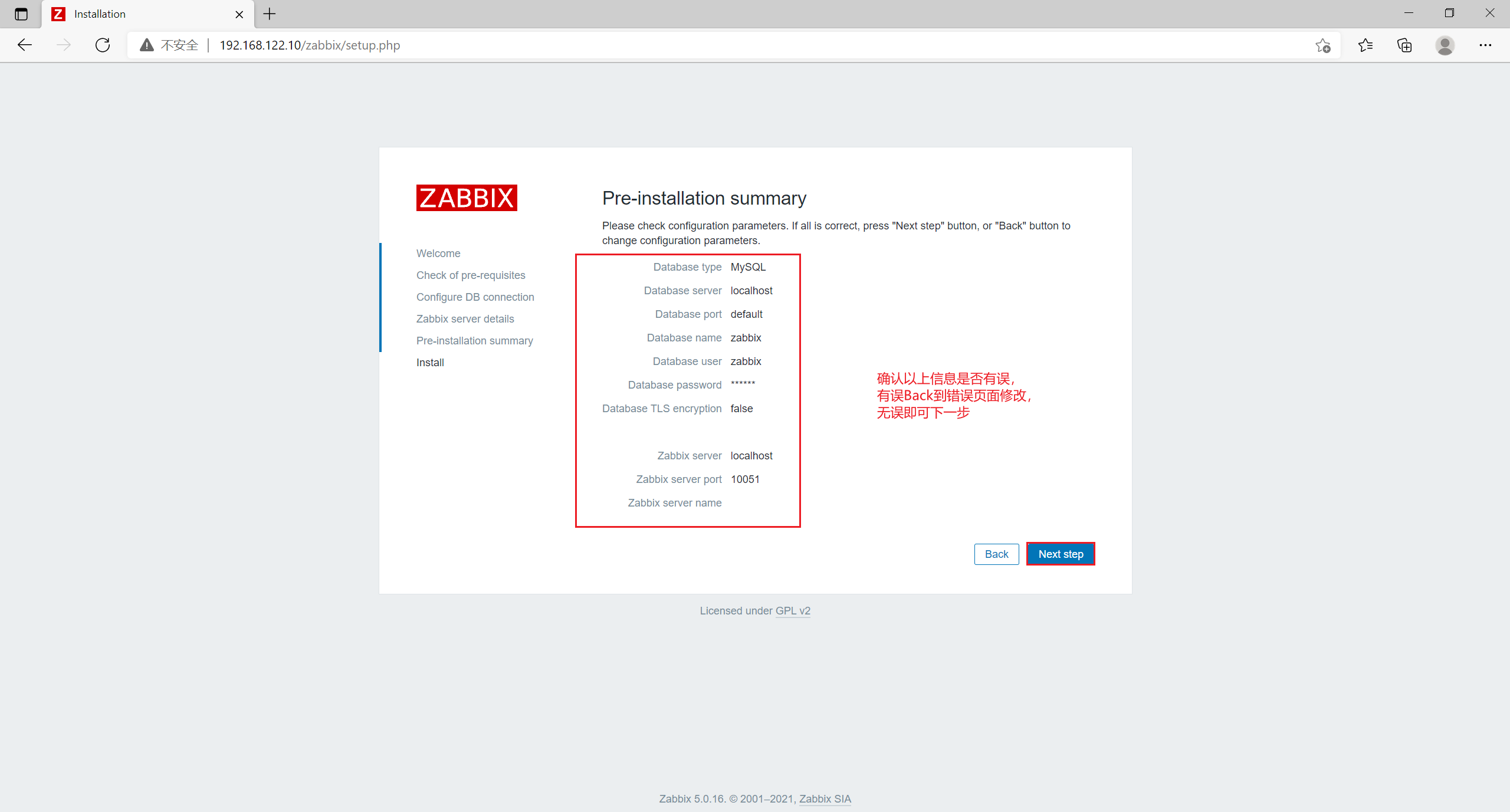Screen dimensions: 1510x812
Task: Click the not-secure warning triangle icon
Action: tap(146, 45)
